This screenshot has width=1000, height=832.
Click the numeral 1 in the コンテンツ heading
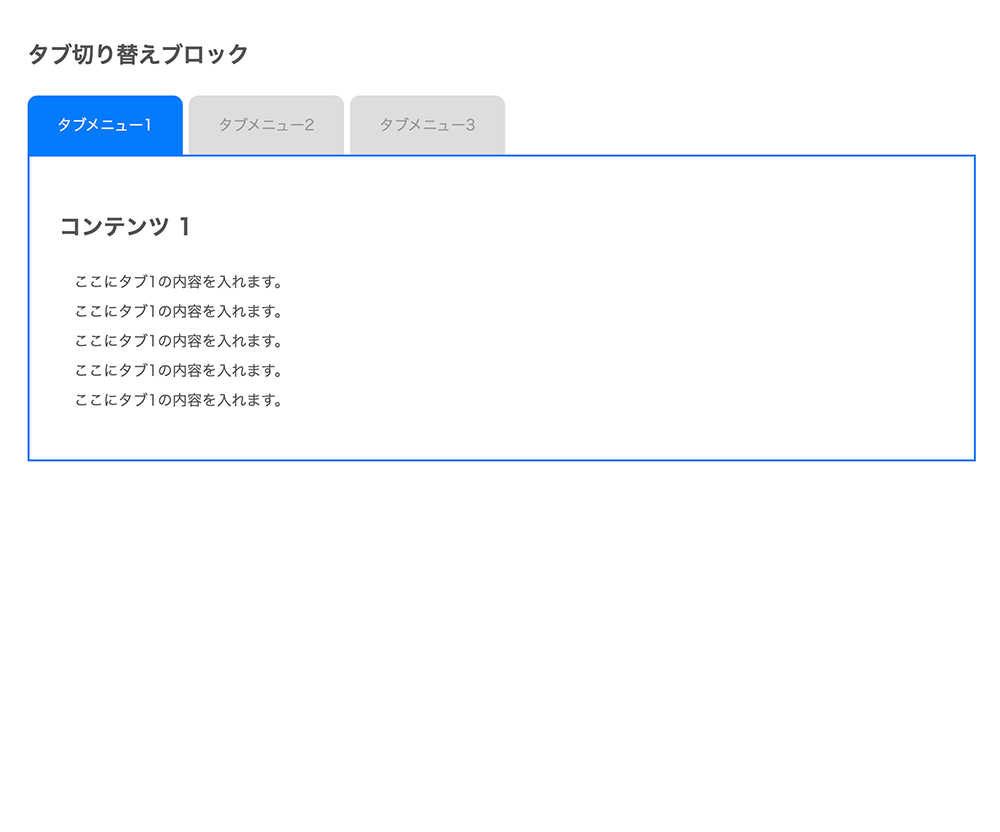[184, 227]
